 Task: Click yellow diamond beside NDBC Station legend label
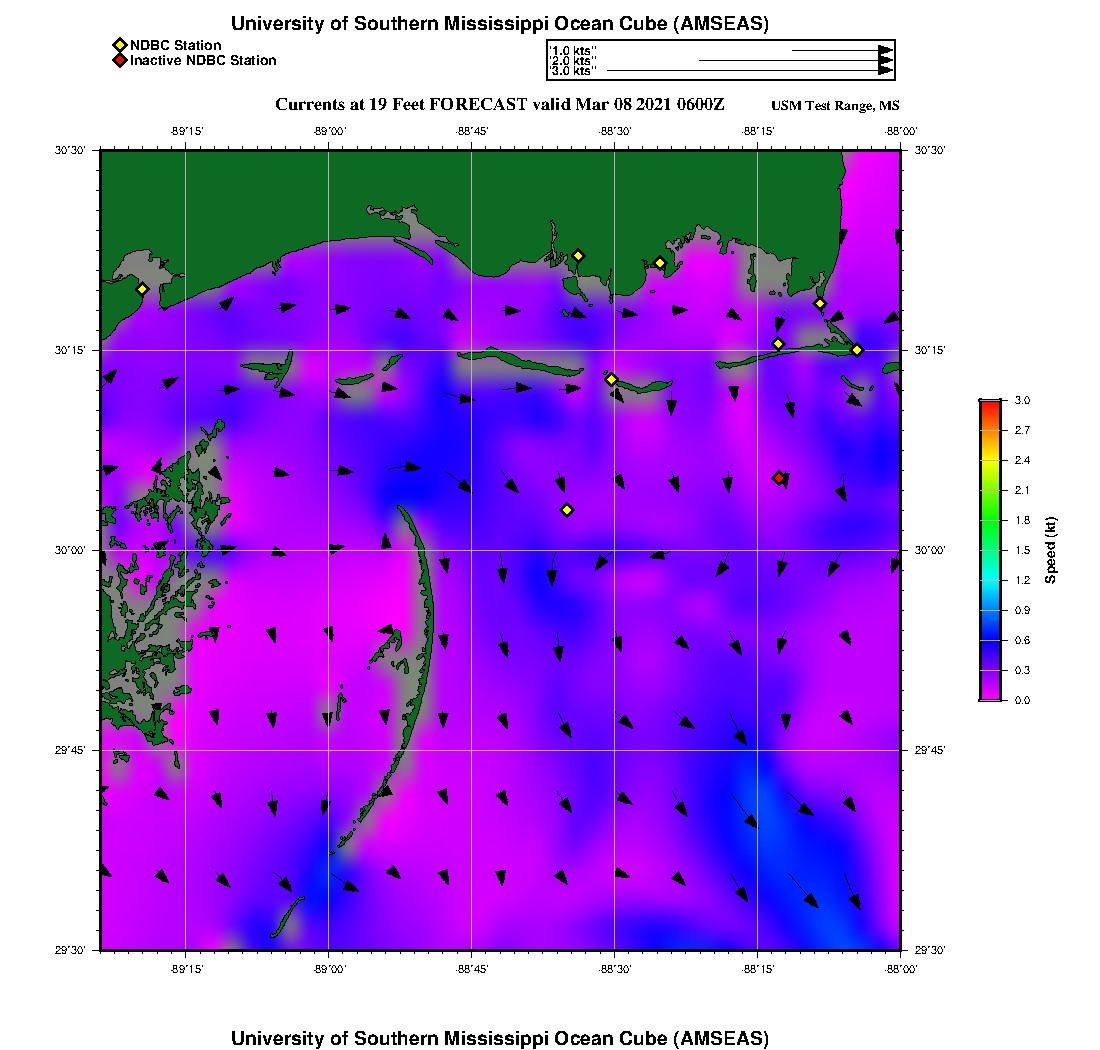coord(119,45)
